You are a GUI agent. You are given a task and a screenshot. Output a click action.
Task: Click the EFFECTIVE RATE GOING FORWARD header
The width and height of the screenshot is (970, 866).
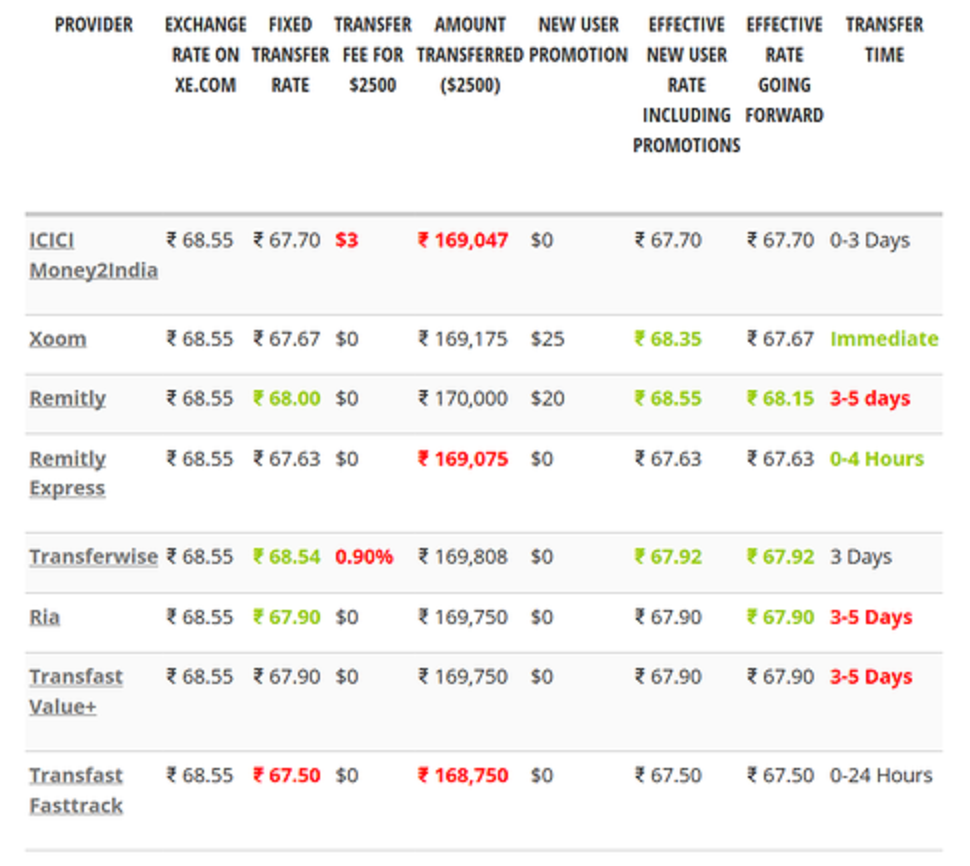pos(784,70)
